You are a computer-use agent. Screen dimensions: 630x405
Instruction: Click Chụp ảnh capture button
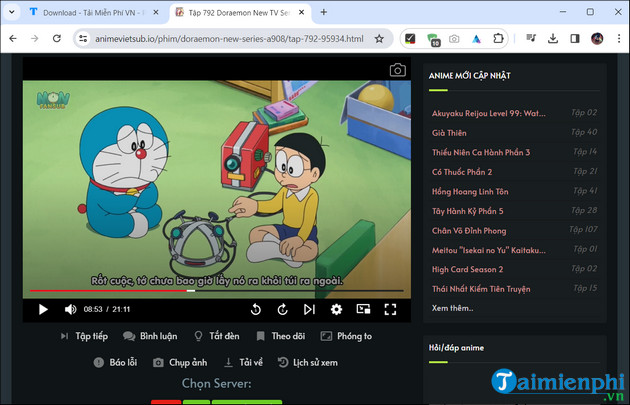180,362
